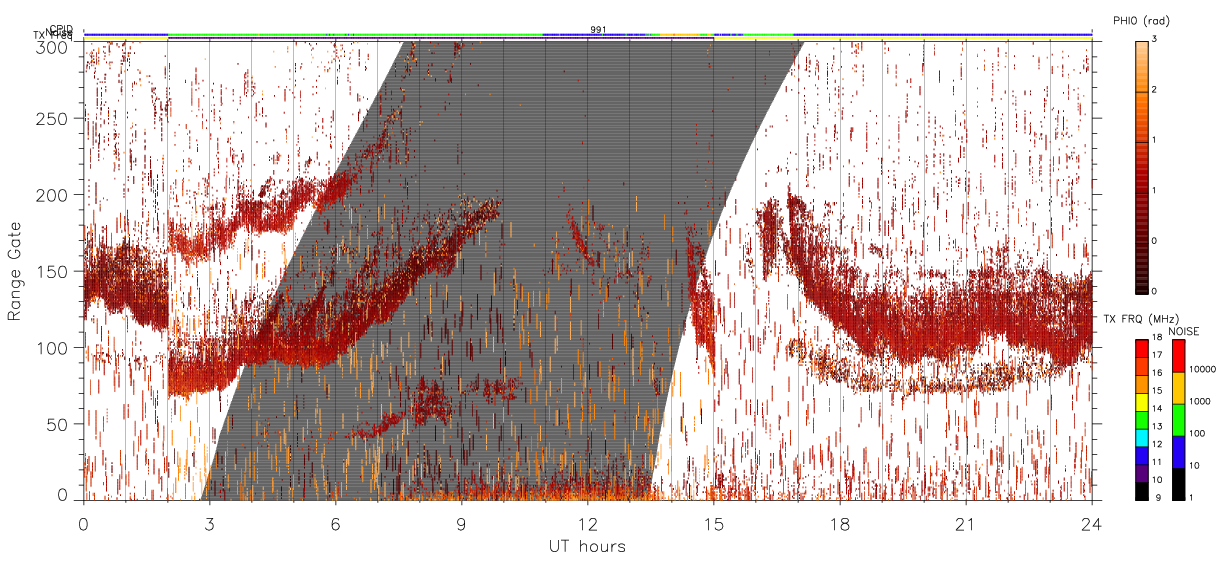
Task: Click the green 13–14 MHz TX FRQ swatch
Action: 1142,420
